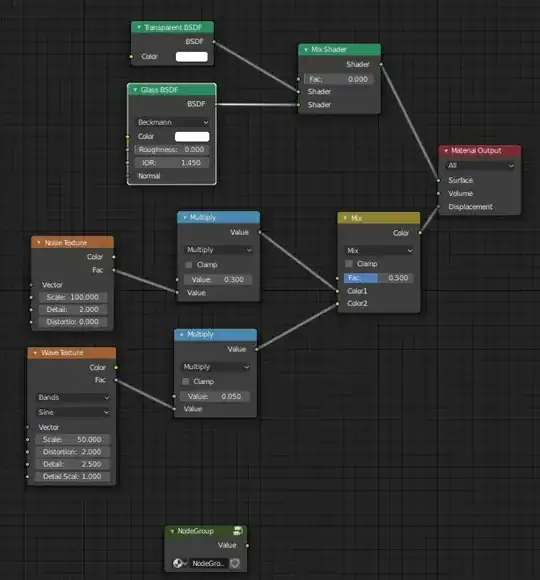The height and width of the screenshot is (580, 540).
Task: Open the All target dropdown in Material Output
Action: pyautogui.click(x=480, y=166)
